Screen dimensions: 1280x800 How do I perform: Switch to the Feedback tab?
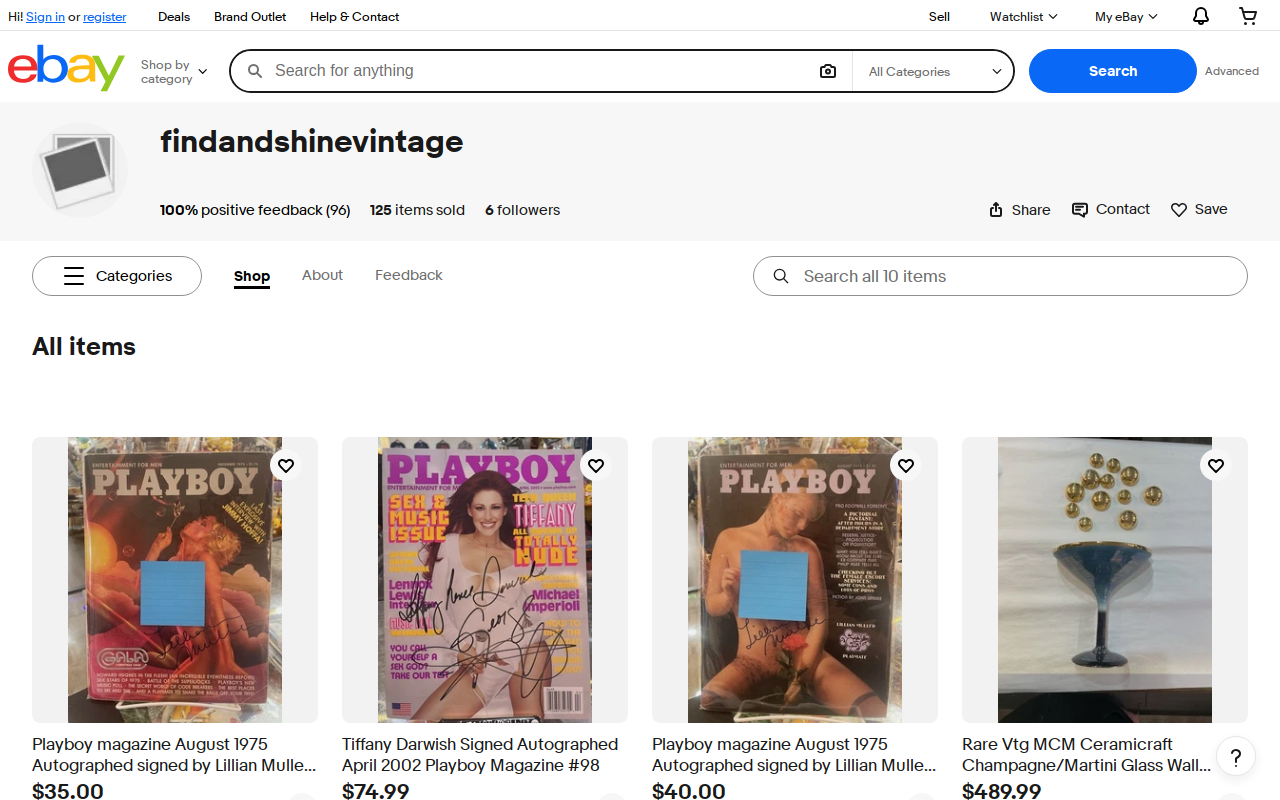[x=408, y=275]
